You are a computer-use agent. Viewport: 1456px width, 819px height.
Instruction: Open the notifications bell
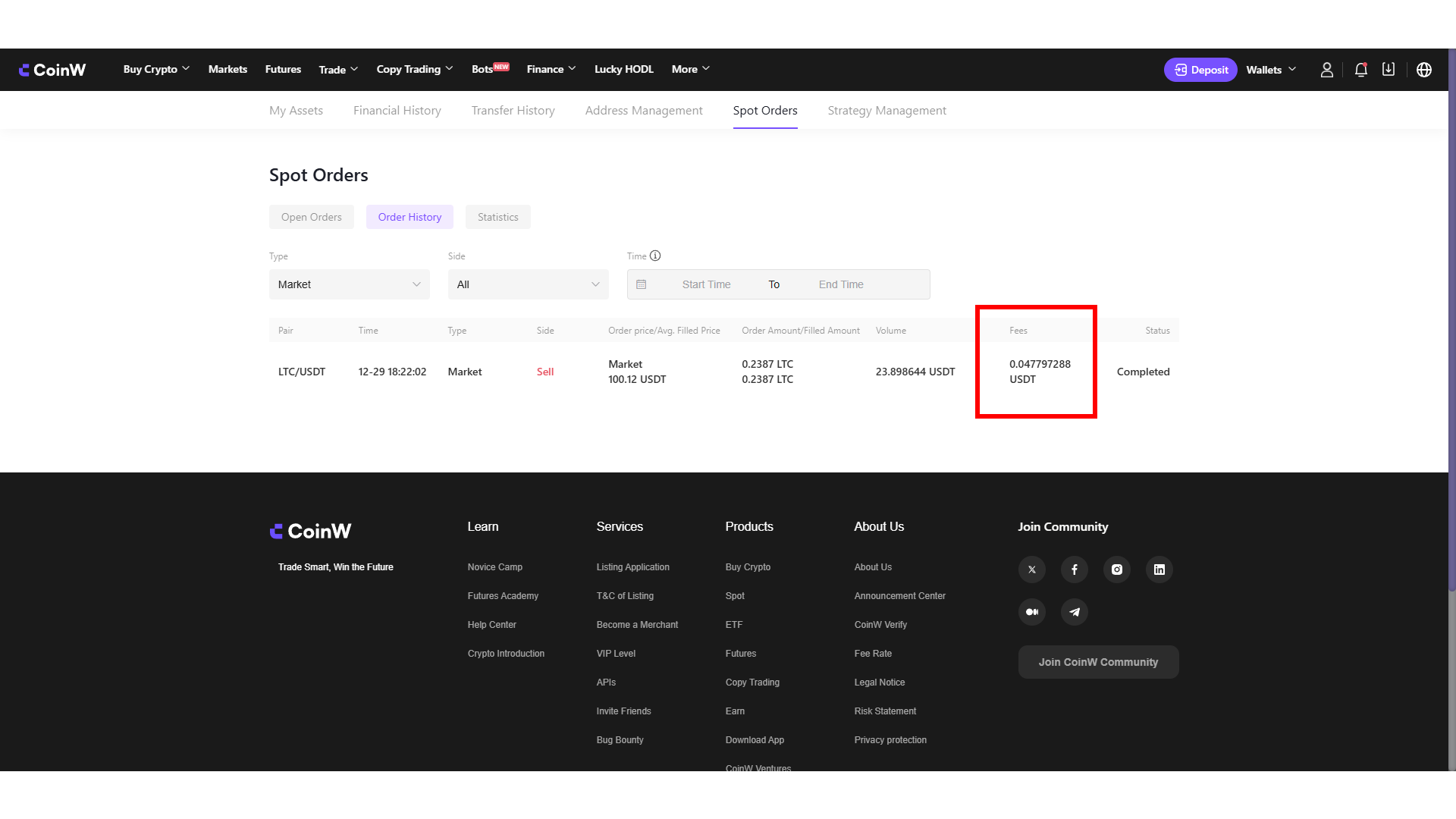[1361, 70]
